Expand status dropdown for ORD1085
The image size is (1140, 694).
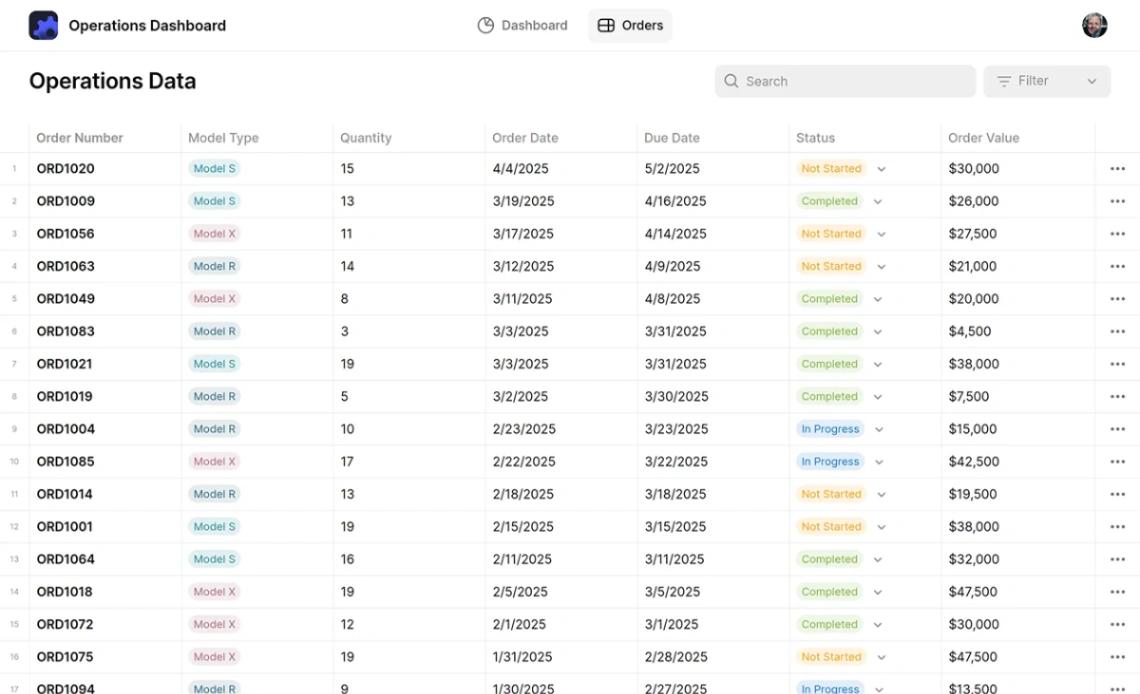[x=879, y=462]
